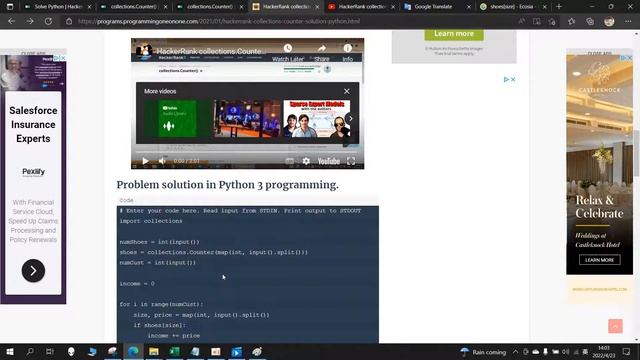
Task: Close the middle-right AdChoices ad
Action: pos(513,79)
